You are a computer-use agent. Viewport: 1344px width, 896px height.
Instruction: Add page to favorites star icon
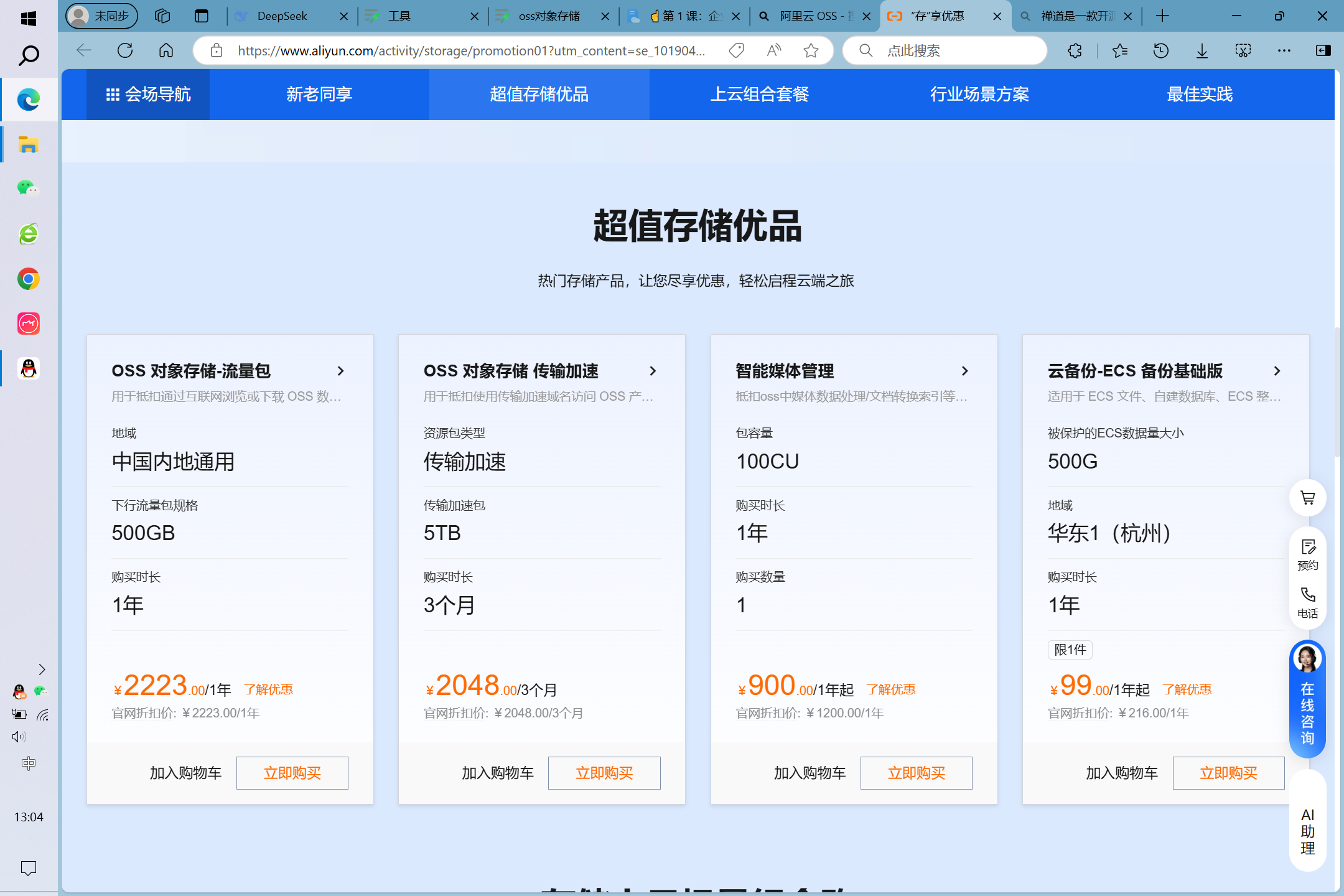pos(811,50)
